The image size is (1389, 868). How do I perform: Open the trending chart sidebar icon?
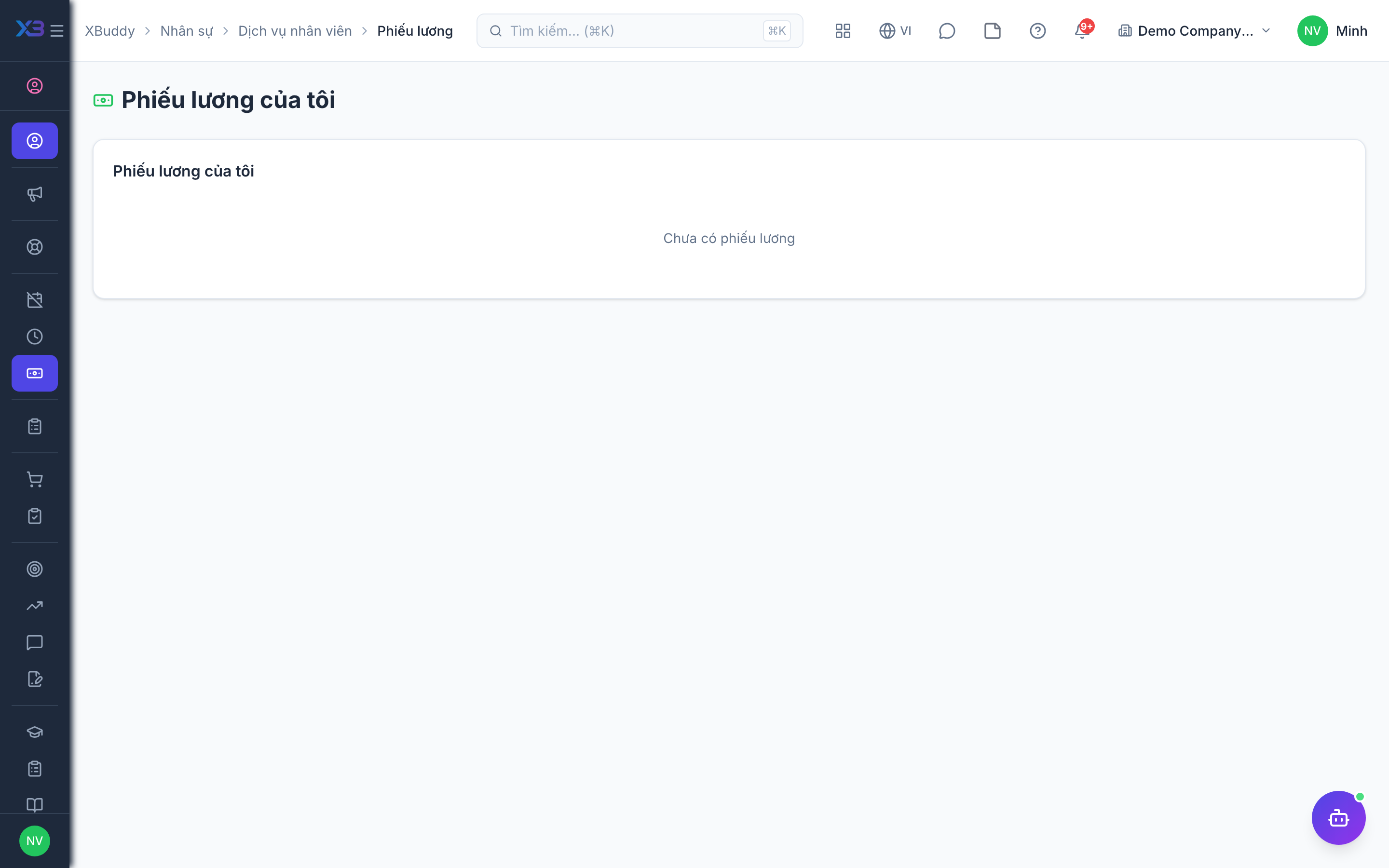34,606
